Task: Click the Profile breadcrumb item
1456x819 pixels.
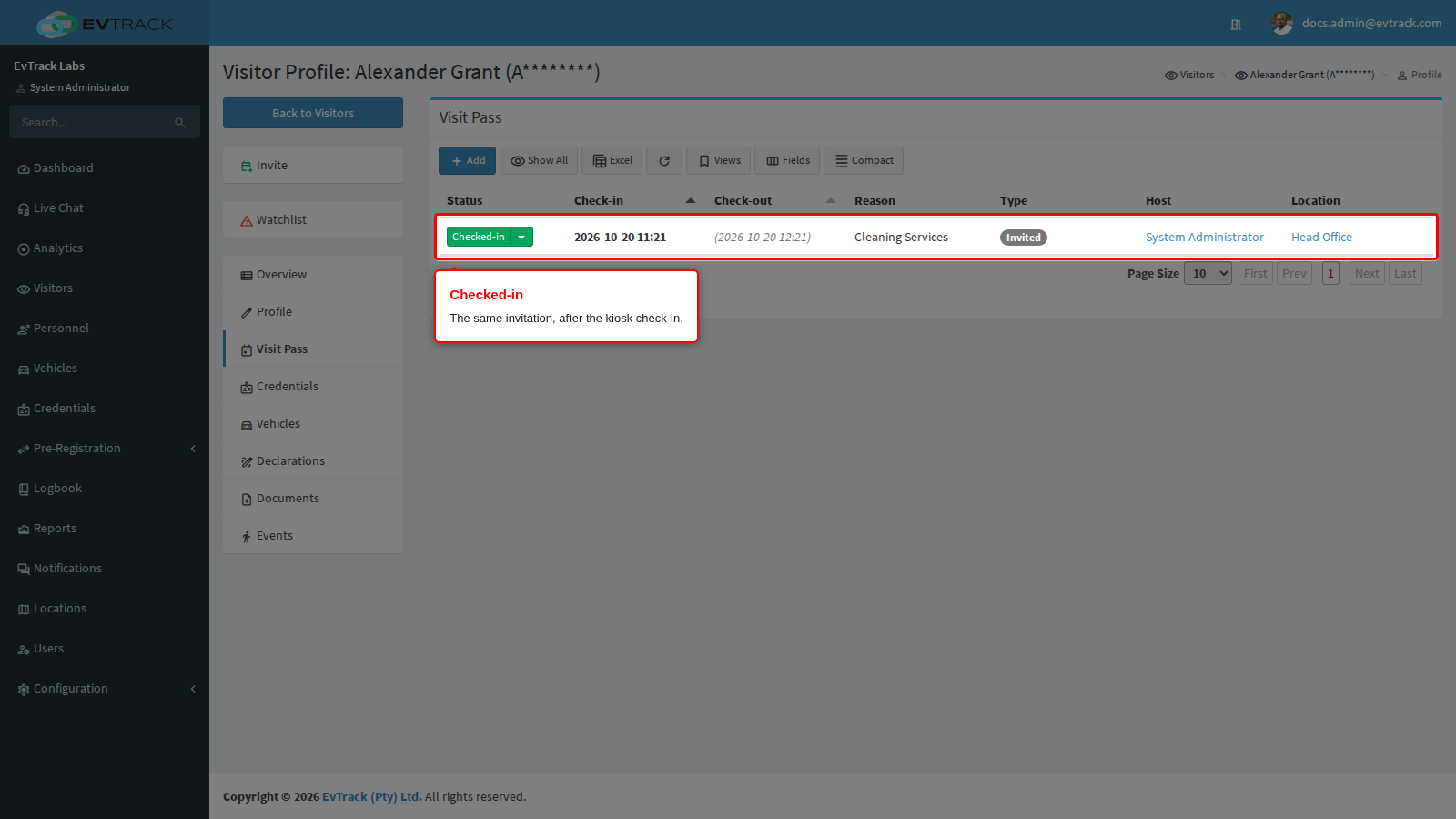Action: tap(1420, 75)
